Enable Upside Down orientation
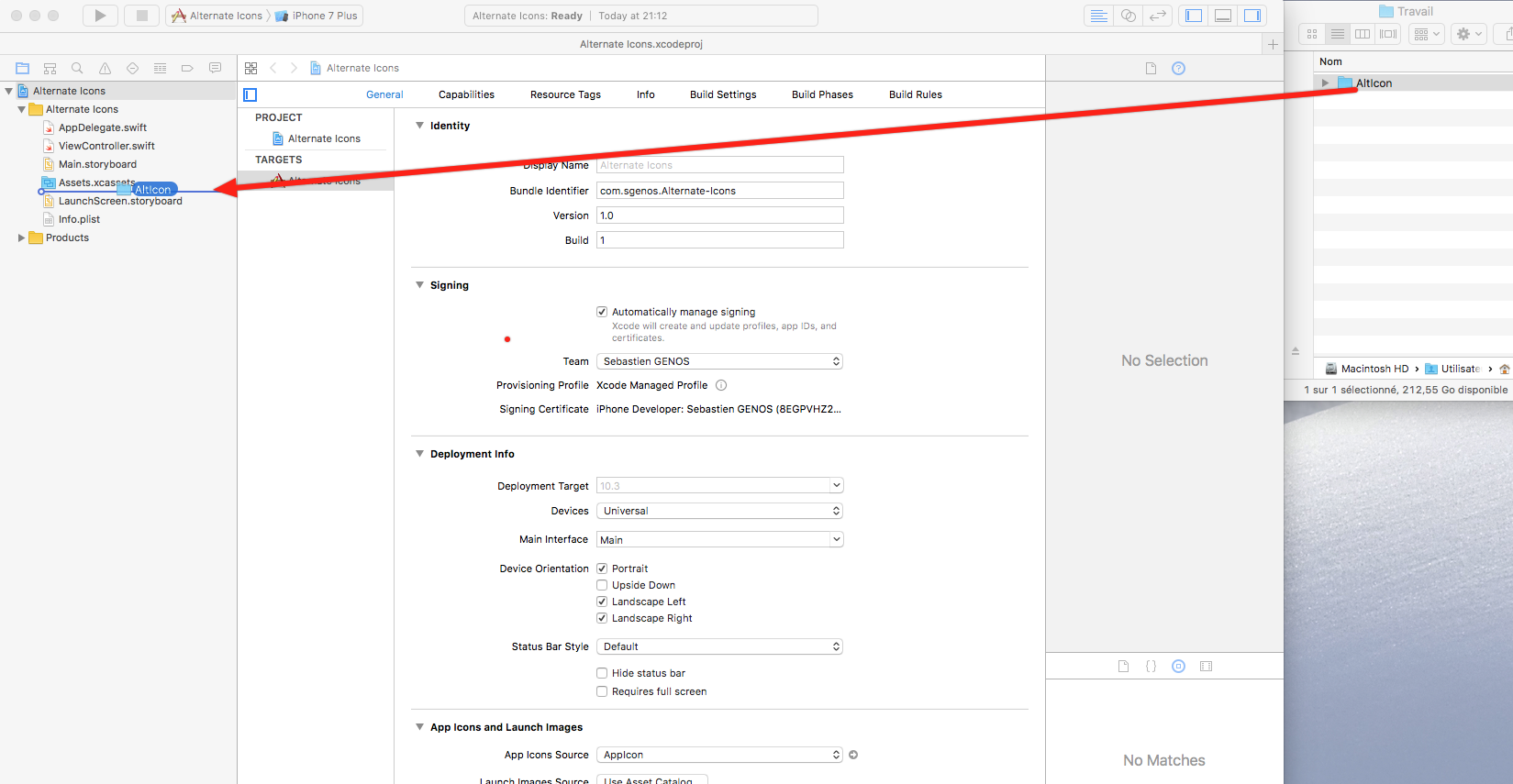The width and height of the screenshot is (1513, 784). click(x=602, y=585)
